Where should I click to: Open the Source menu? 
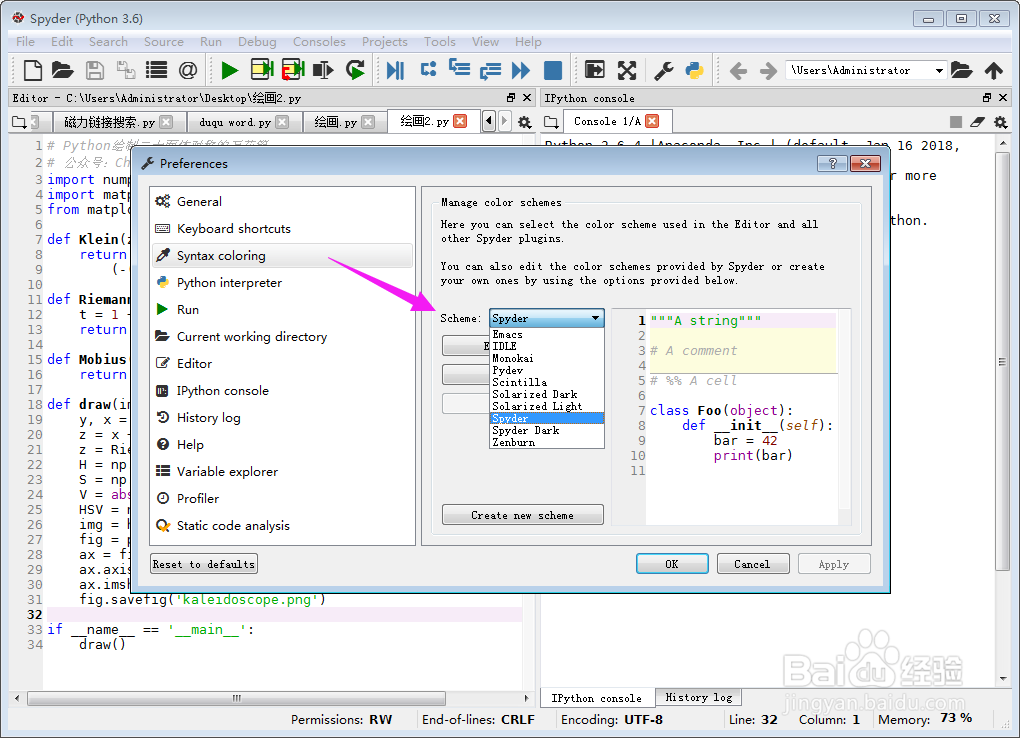click(164, 42)
